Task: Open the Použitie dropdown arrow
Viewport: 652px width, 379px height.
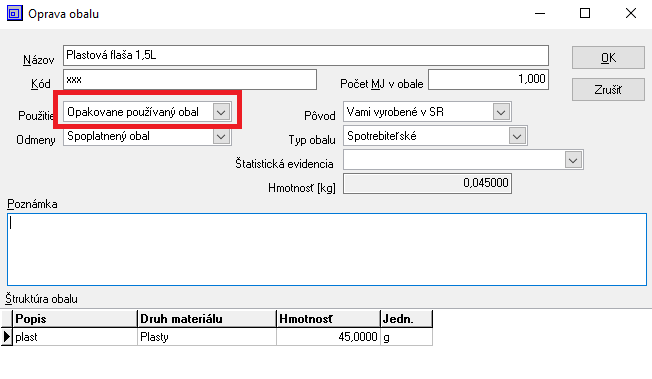Action: tap(221, 112)
